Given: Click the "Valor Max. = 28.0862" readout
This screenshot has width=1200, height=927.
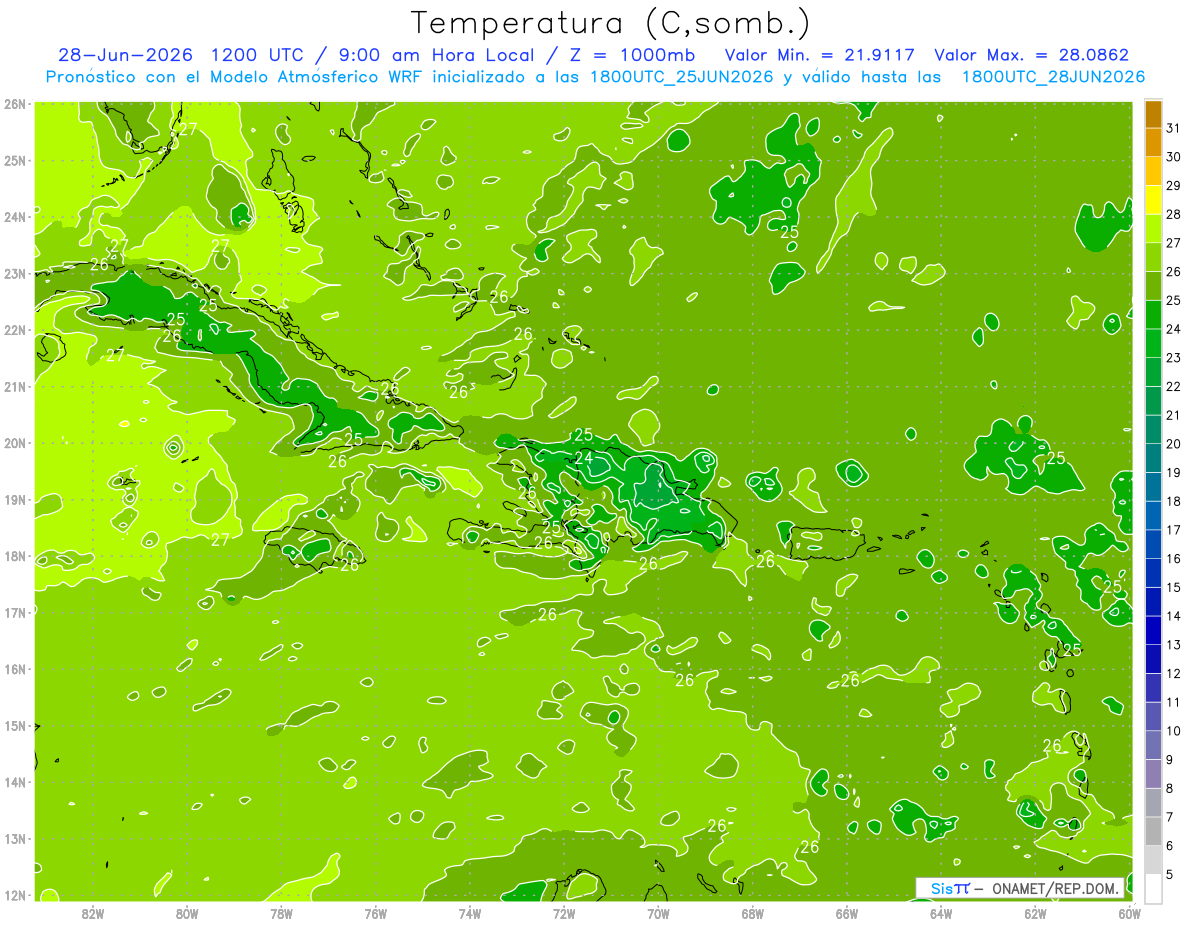Looking at the screenshot, I should tap(1031, 55).
